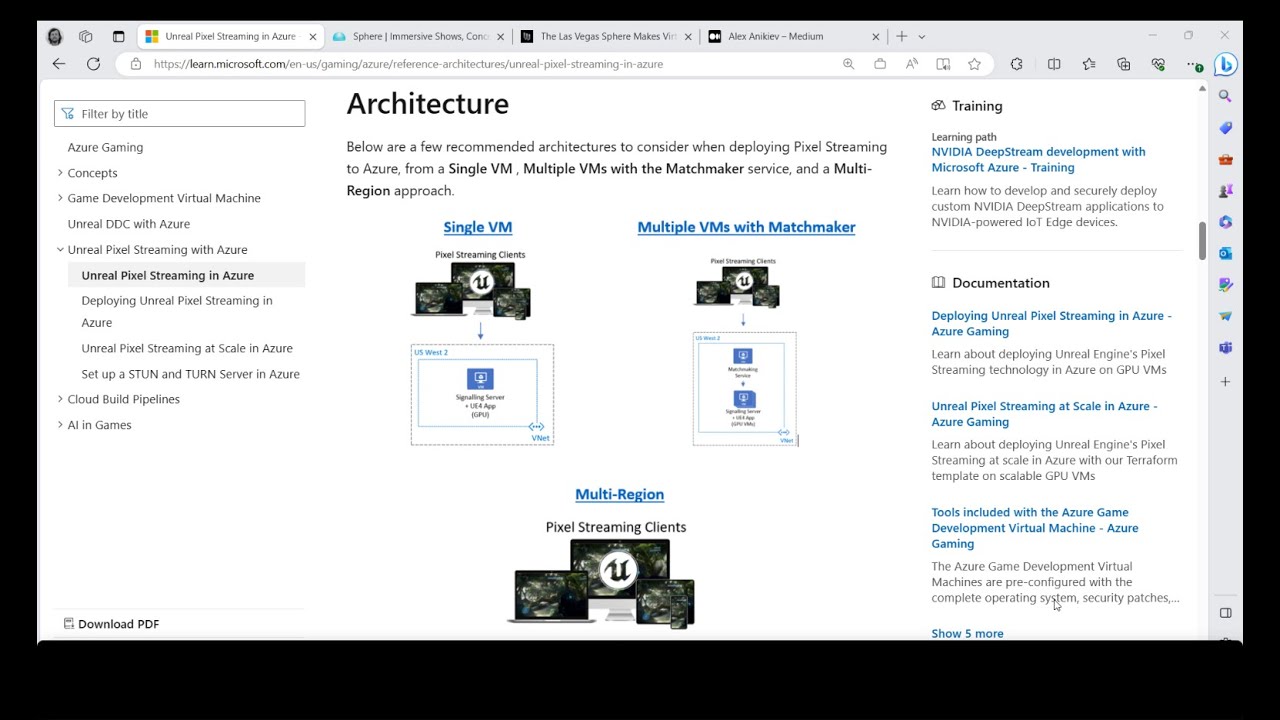Click Single VM architecture diagram thumbnail
The image size is (1280, 720).
482,346
